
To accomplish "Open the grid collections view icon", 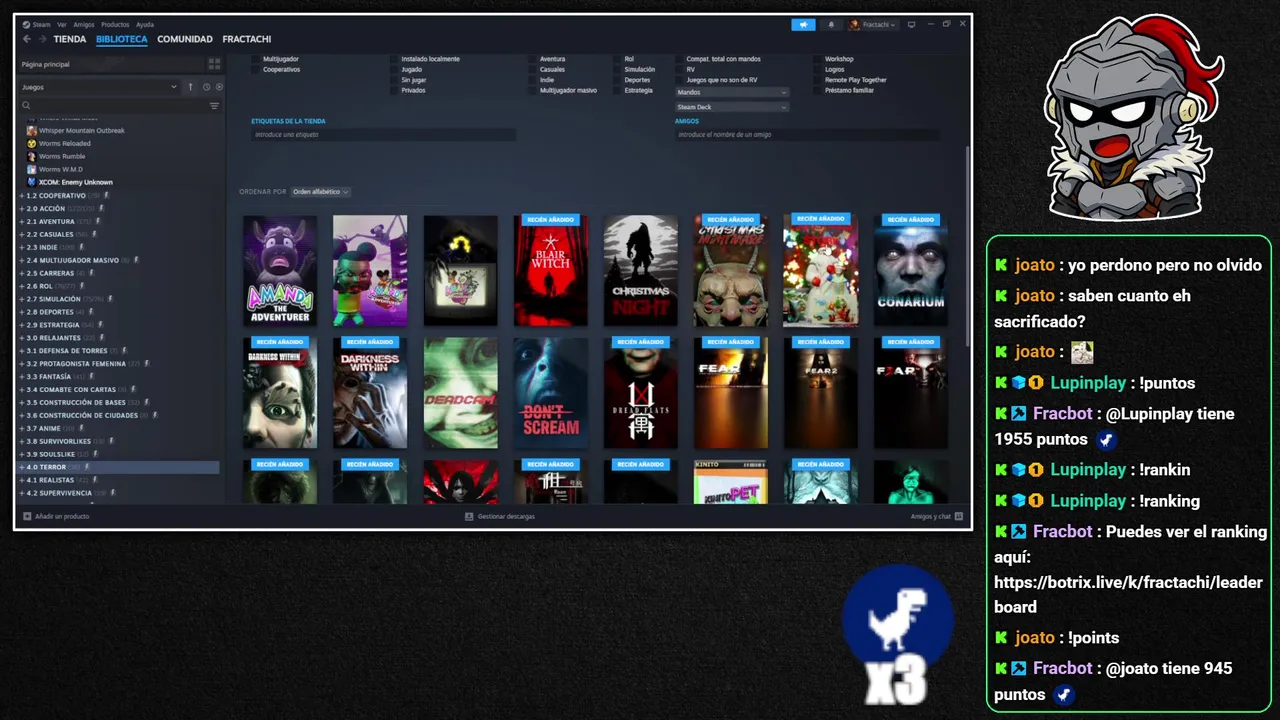I will click(x=214, y=64).
